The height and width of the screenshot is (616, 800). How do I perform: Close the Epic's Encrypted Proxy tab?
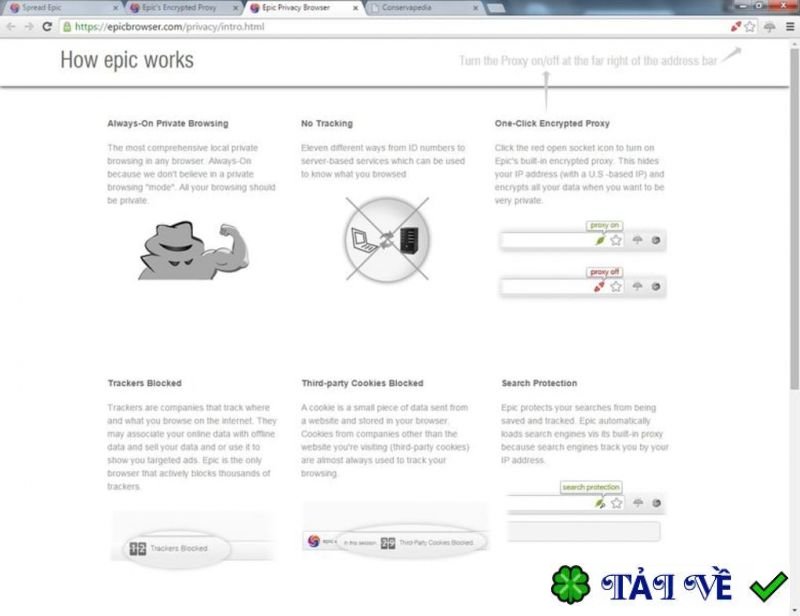pos(236,8)
